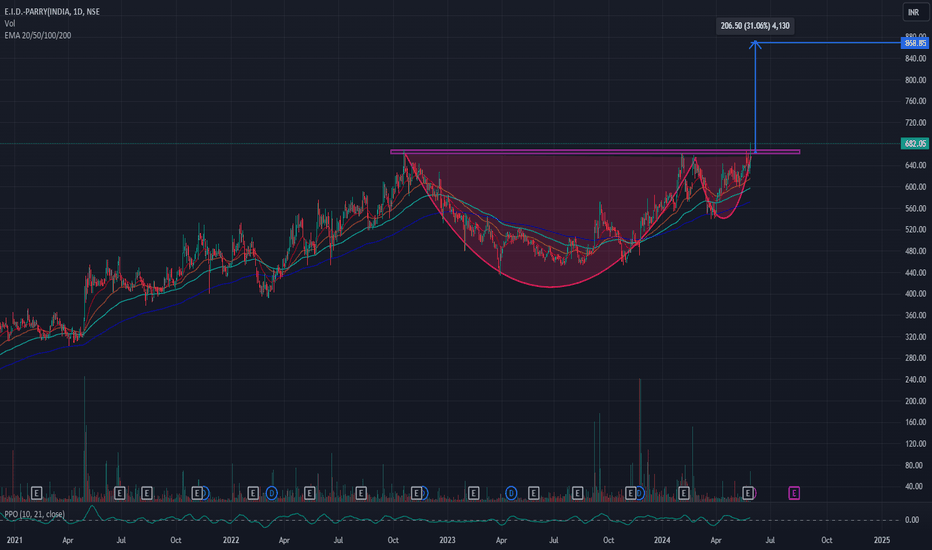Click the 360.00 price axis label

click(915, 315)
